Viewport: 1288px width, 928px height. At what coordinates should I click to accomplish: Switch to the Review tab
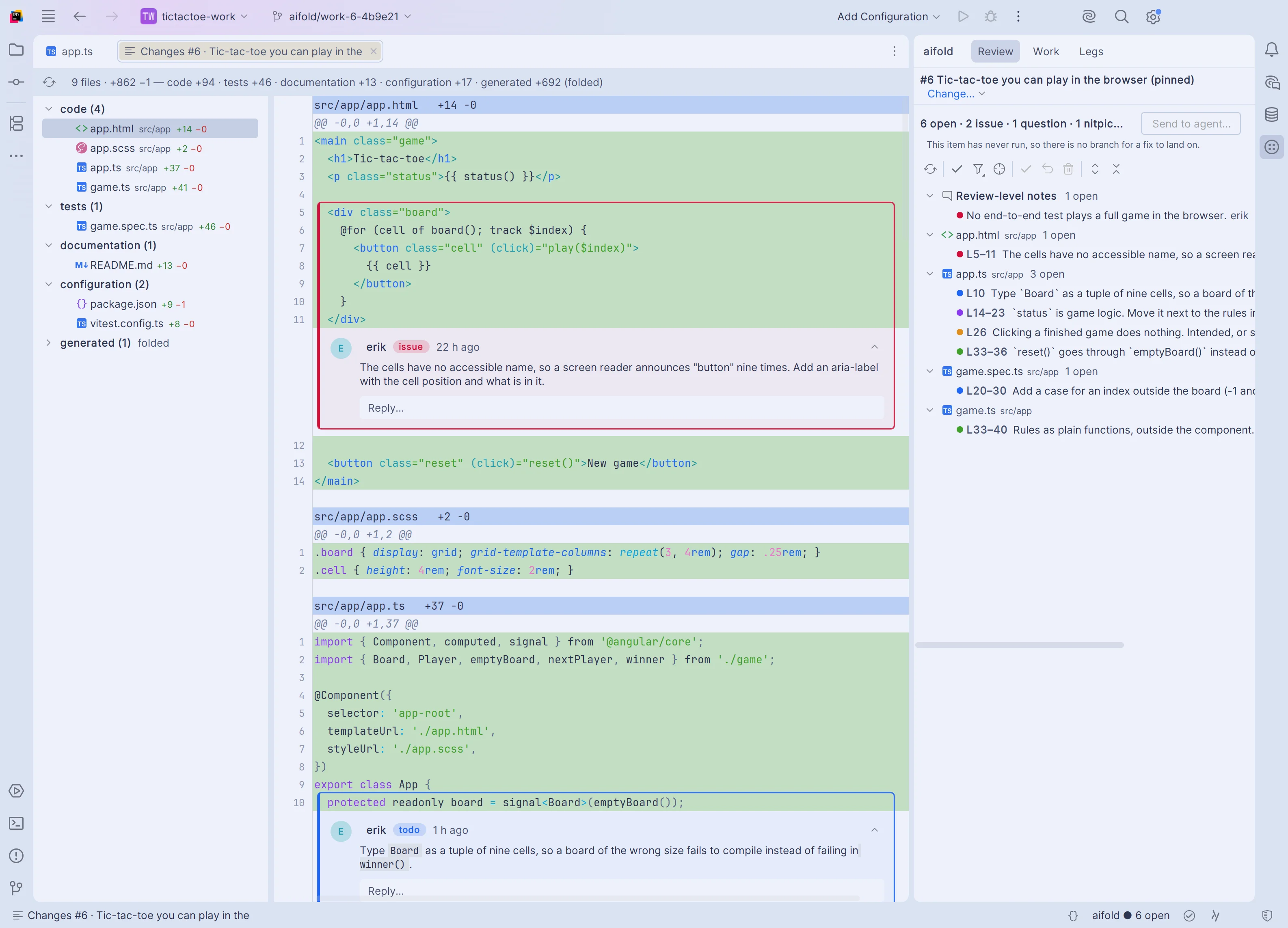click(x=995, y=51)
